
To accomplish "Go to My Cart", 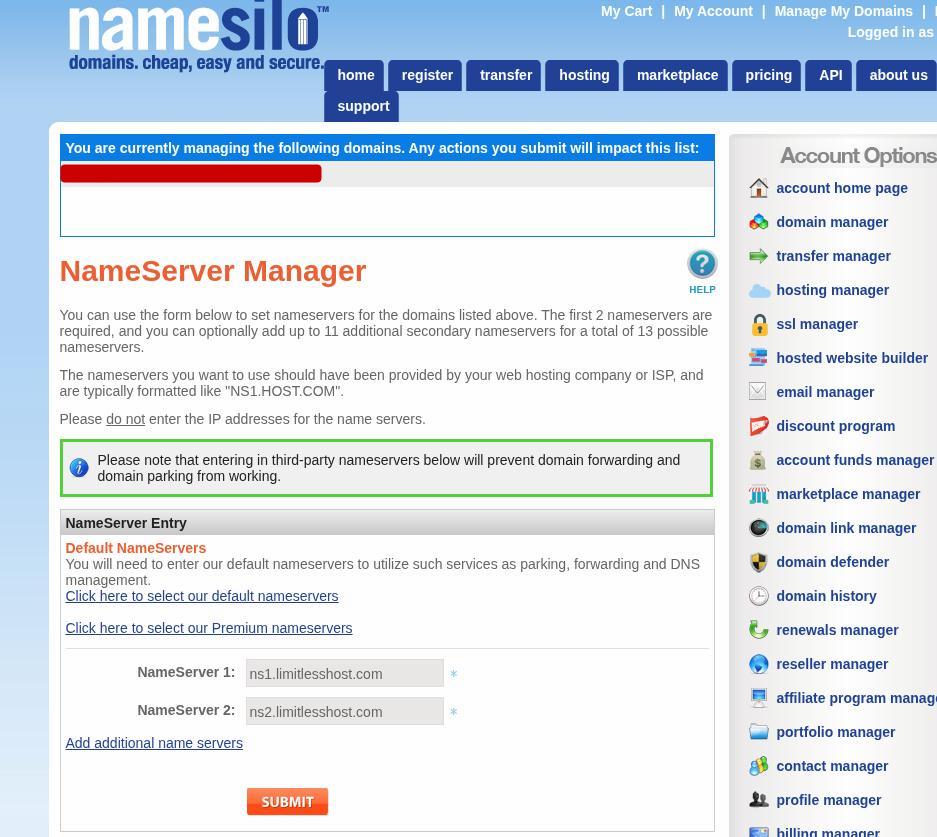I will 626,11.
